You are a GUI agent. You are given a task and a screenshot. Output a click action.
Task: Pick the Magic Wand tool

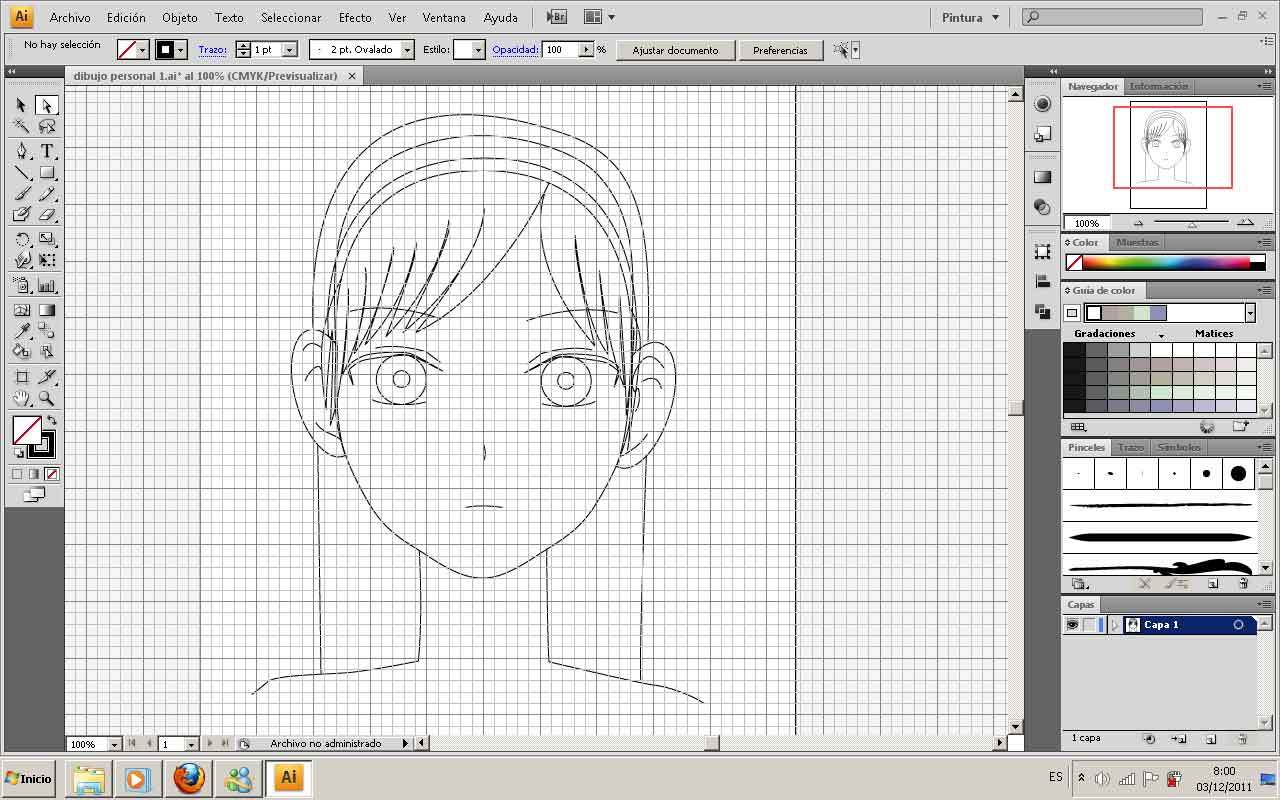pyautogui.click(x=21, y=127)
